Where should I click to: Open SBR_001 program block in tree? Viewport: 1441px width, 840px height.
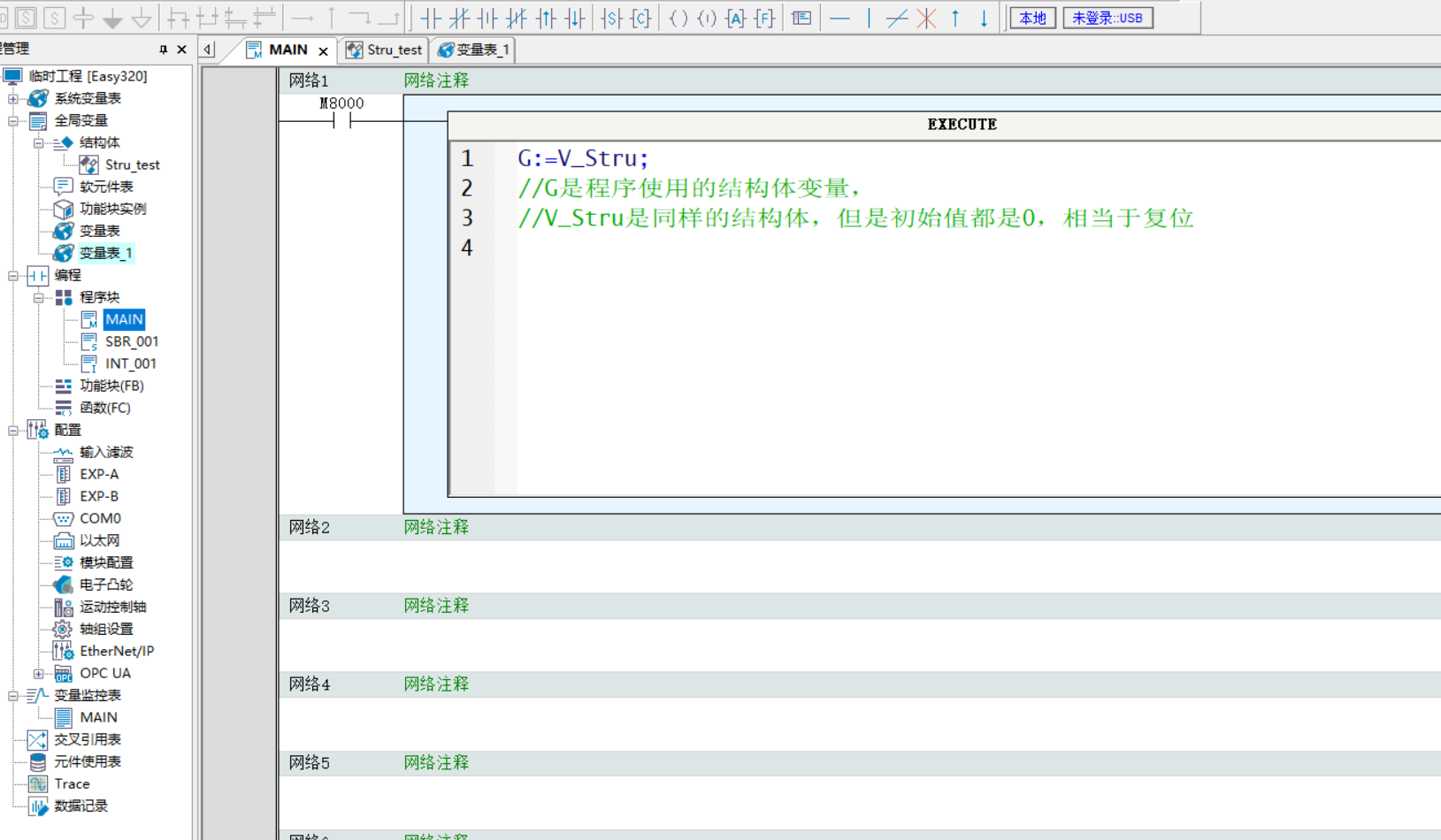(132, 341)
